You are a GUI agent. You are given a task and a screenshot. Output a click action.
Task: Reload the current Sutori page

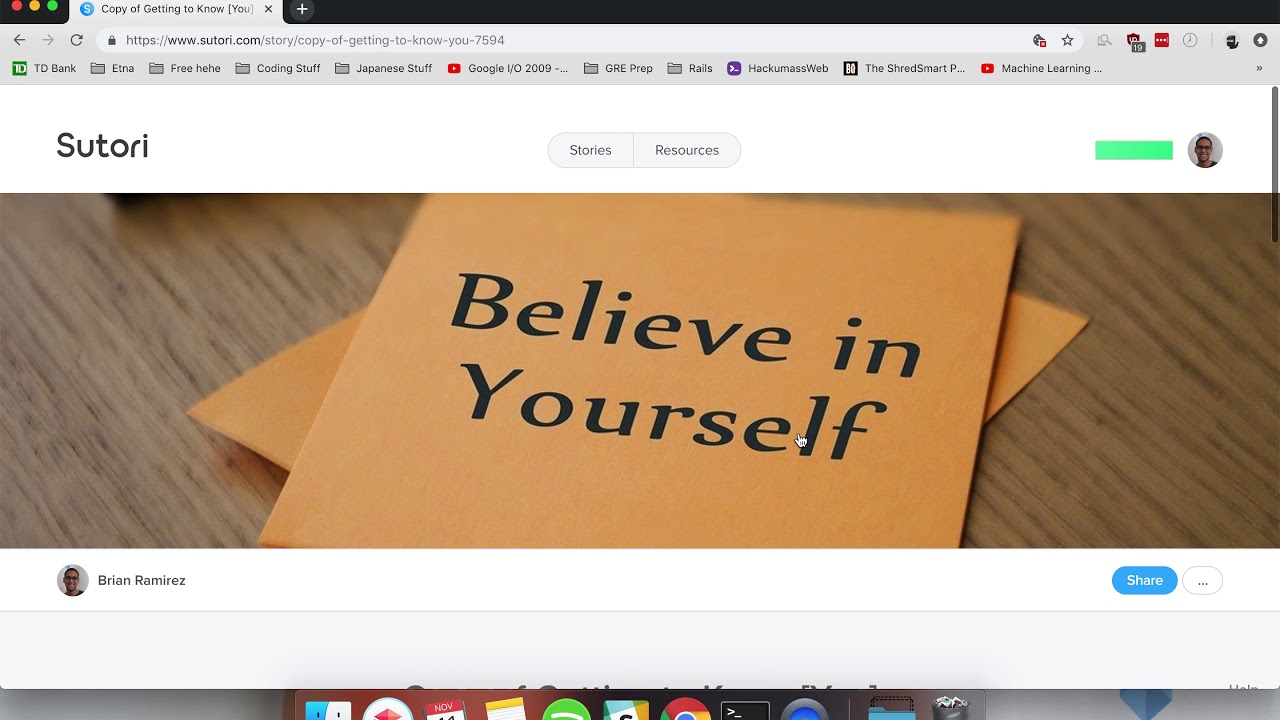pyautogui.click(x=76, y=40)
